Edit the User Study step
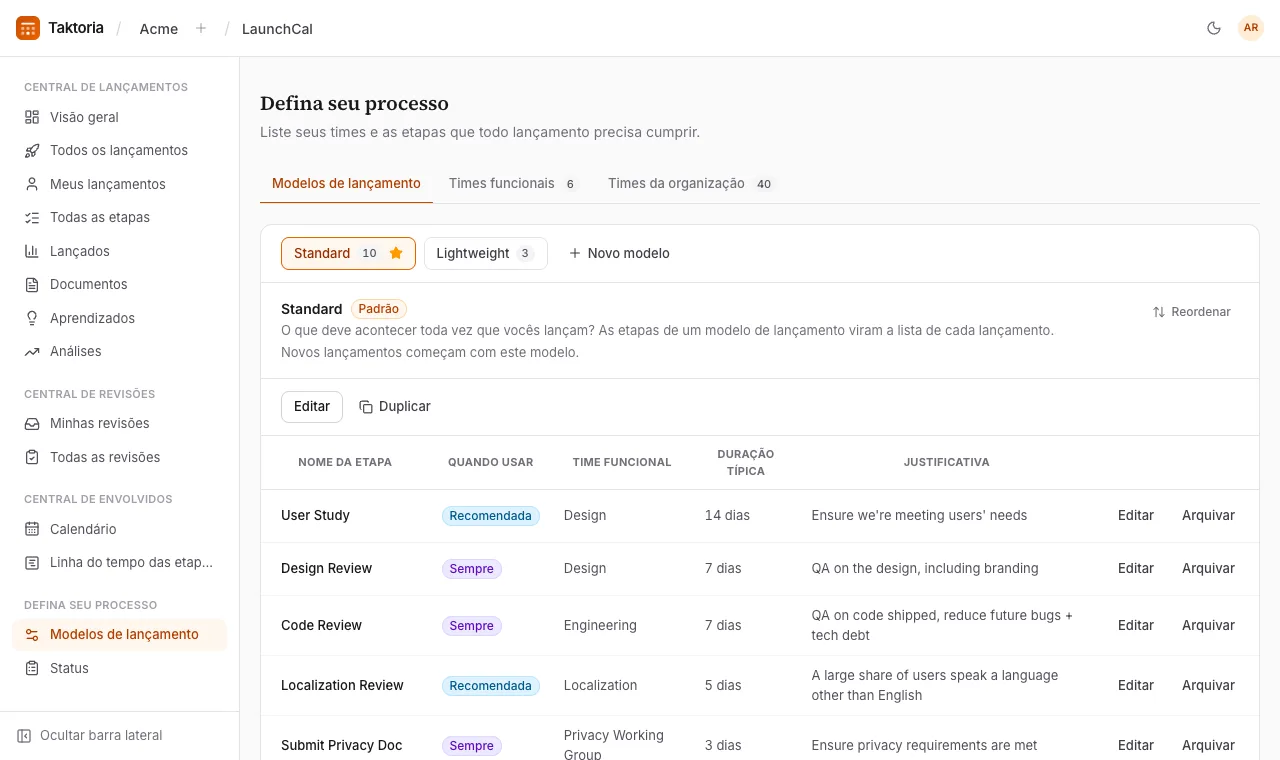 click(x=1136, y=515)
